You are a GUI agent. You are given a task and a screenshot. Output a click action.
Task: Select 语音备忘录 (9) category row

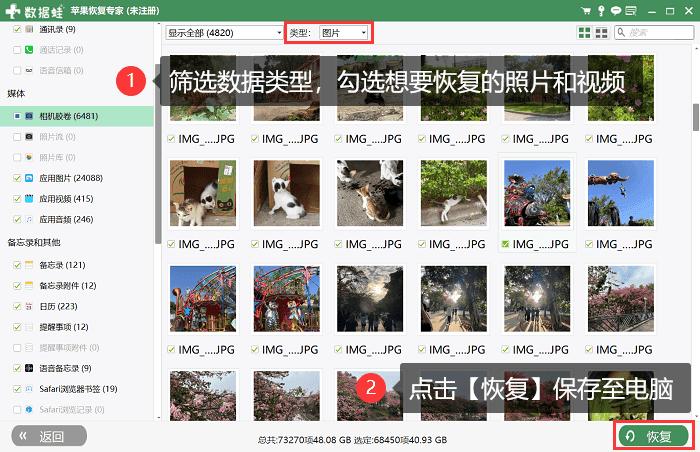click(x=77, y=368)
